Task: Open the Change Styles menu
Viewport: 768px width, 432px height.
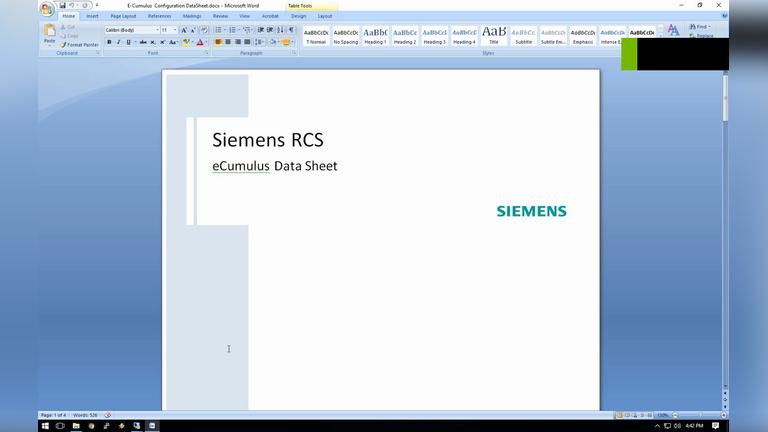Action: pos(673,31)
